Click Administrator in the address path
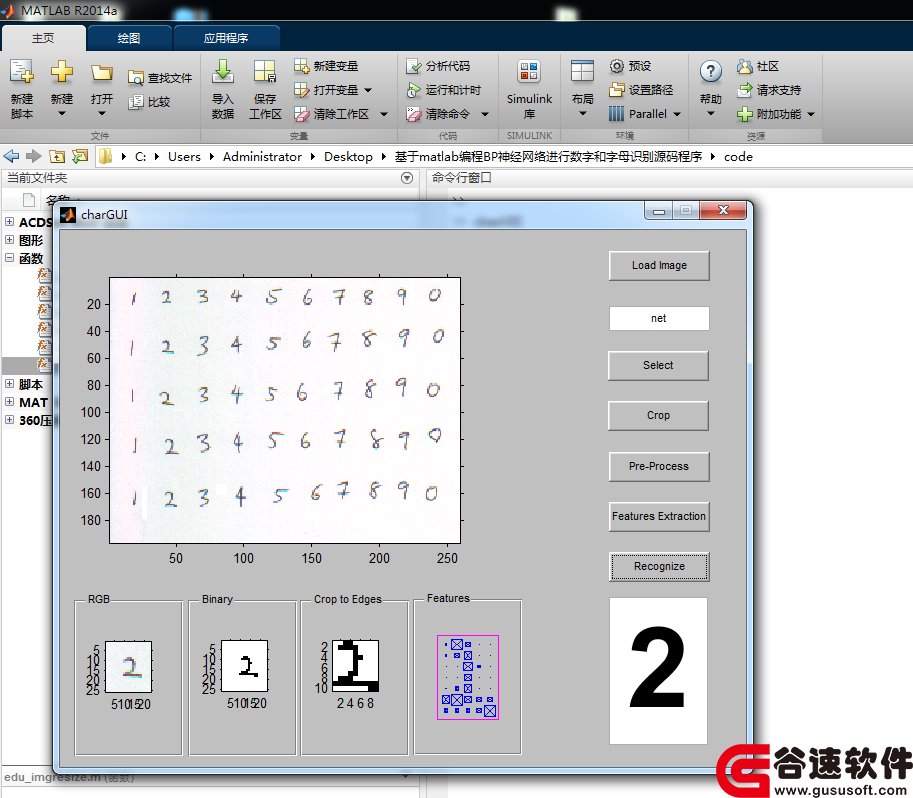This screenshot has height=798, width=913. coord(262,157)
